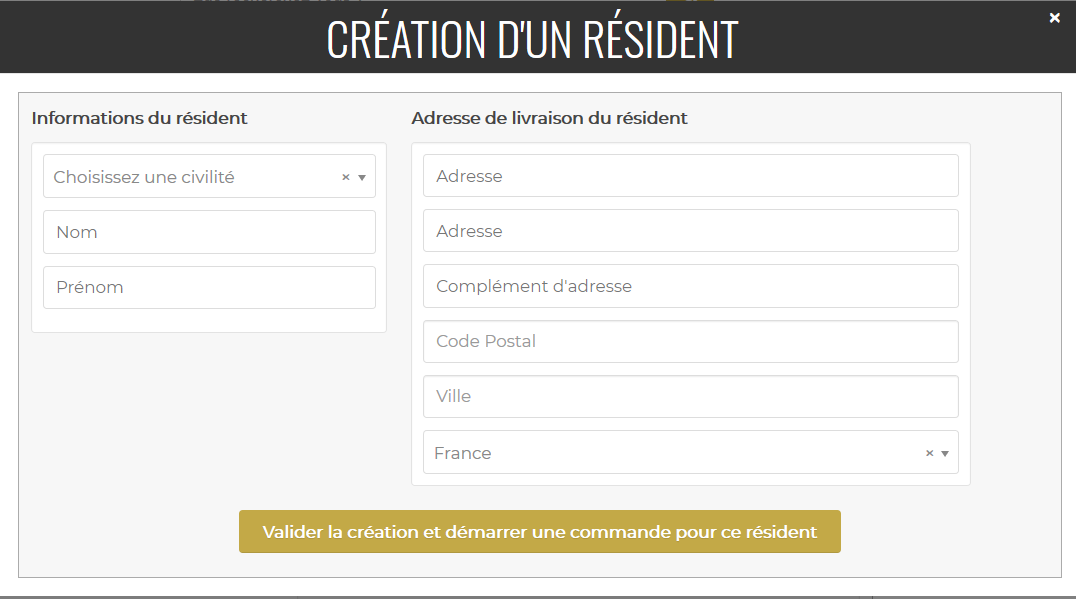
Task: Click blank space below the Prénom field
Action: 209,420
